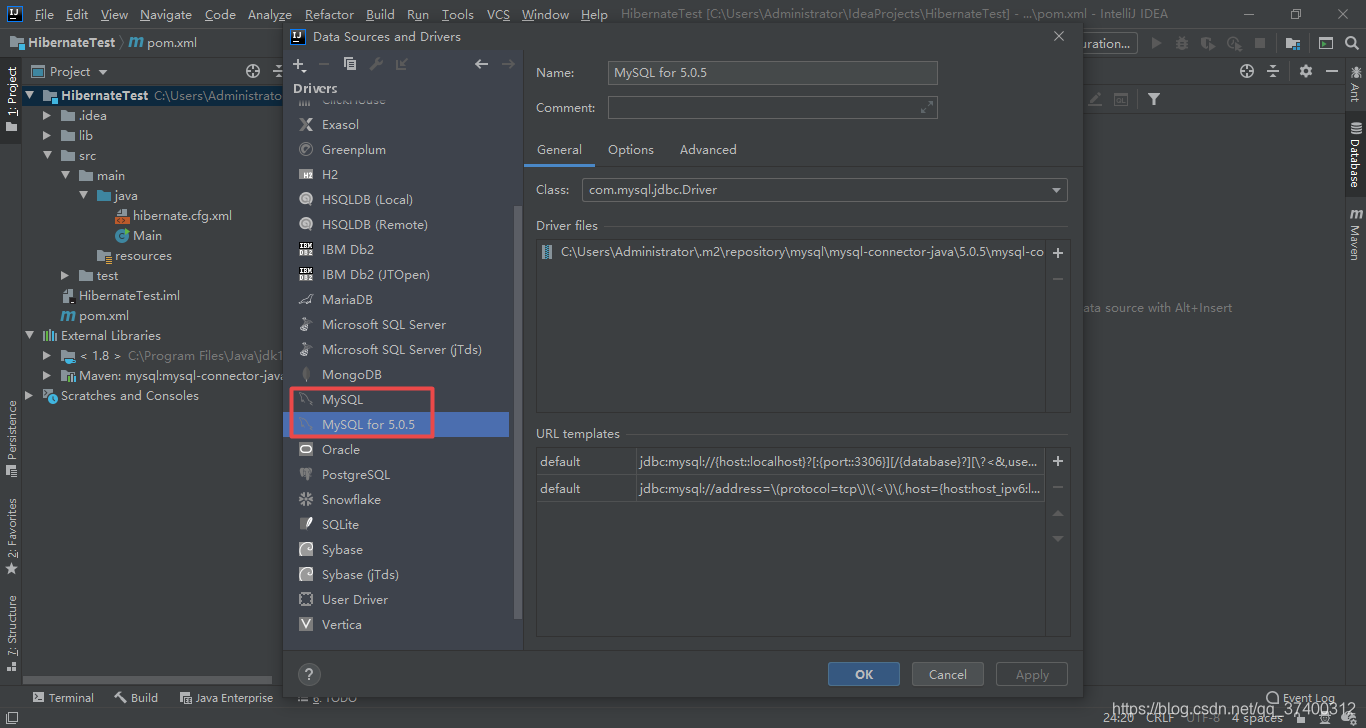Expand Scratches and Consoles node

click(30, 396)
